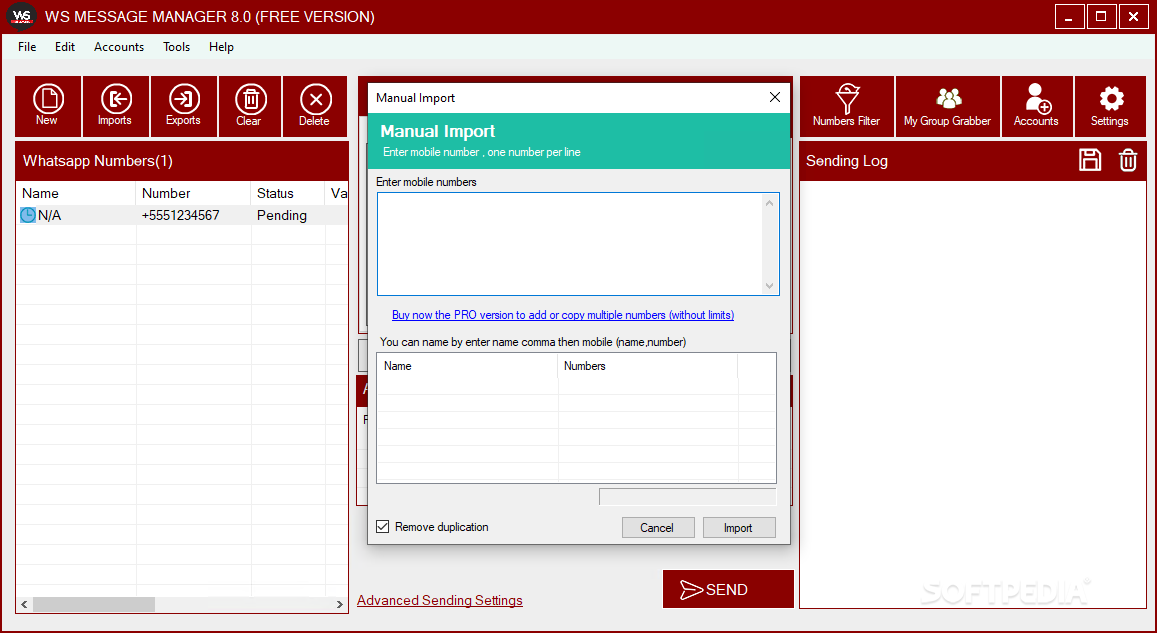1157x633 pixels.
Task: Click the WS logo in title bar
Action: coord(21,15)
